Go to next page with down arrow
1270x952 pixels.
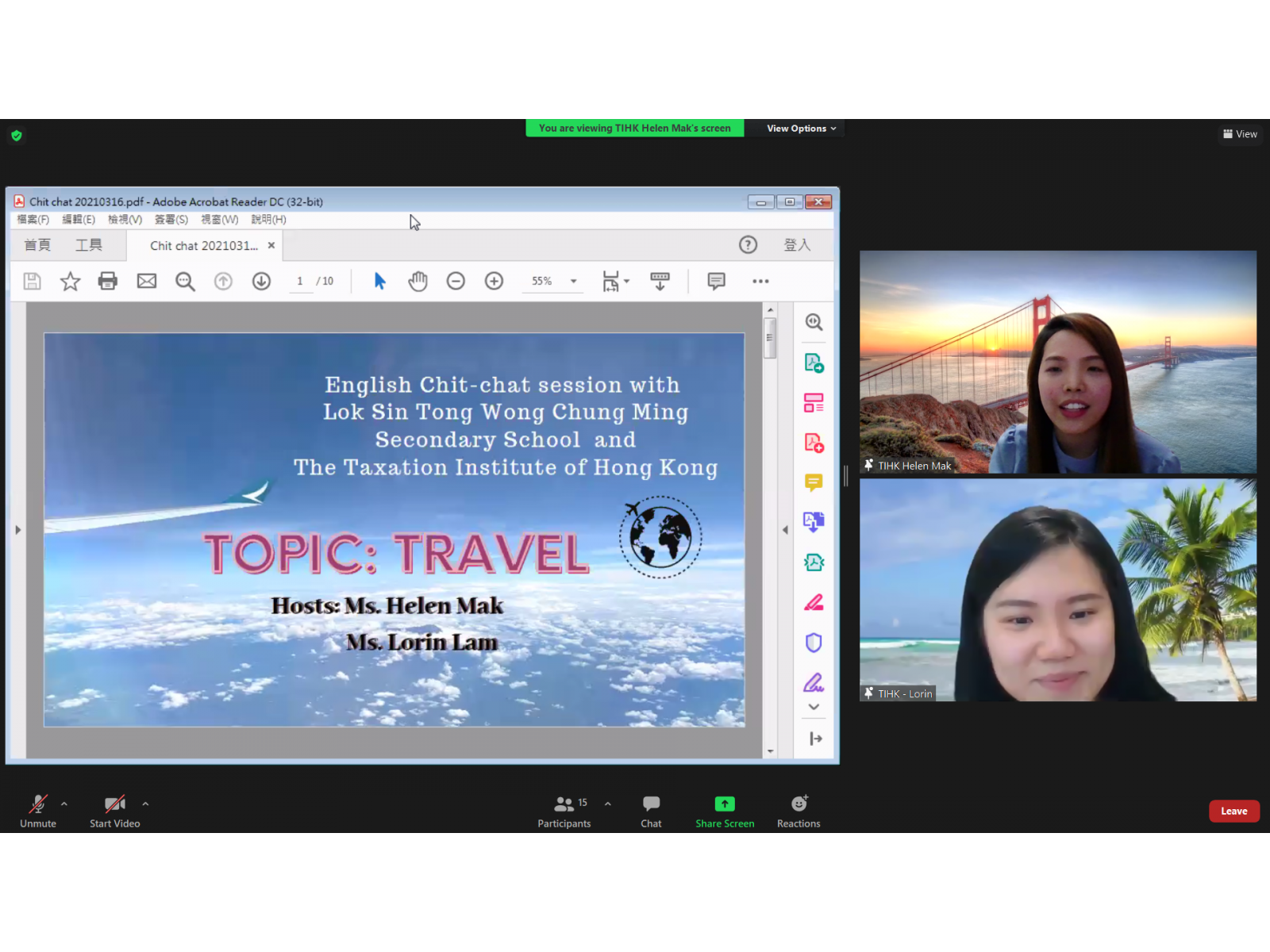click(x=261, y=281)
